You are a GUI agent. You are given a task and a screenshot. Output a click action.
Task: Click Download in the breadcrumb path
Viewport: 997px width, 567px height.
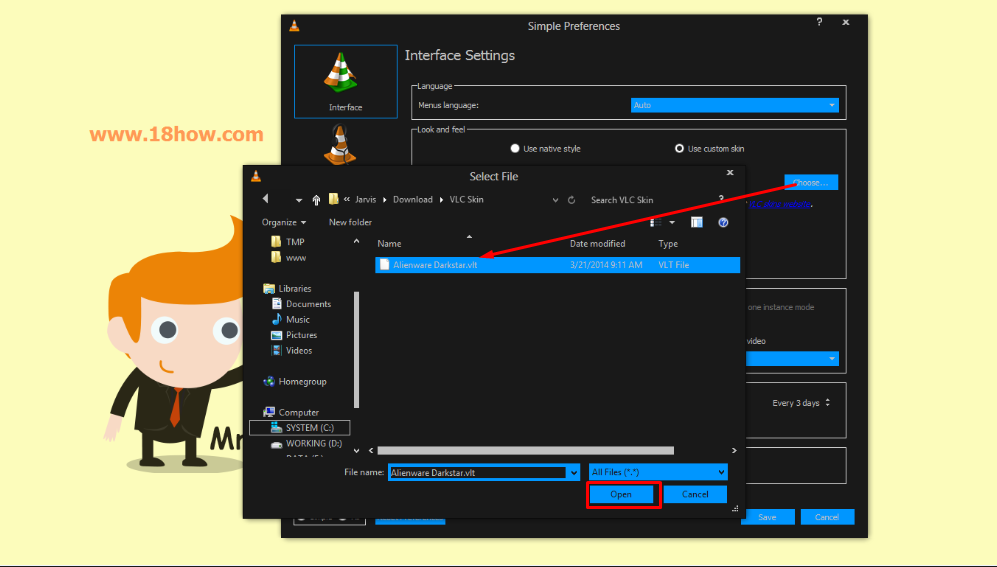(x=413, y=200)
